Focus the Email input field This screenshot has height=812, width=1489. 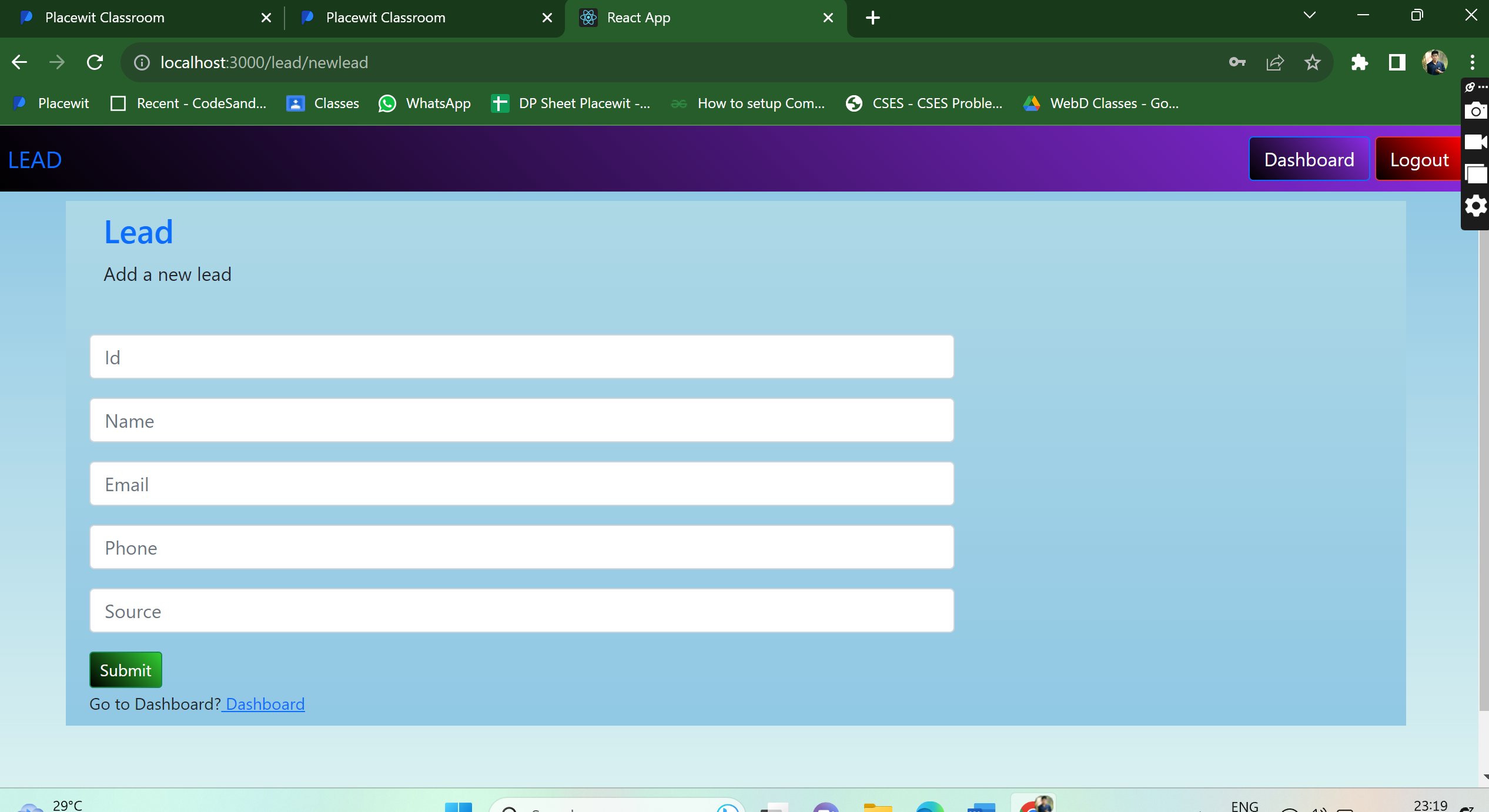(x=521, y=484)
